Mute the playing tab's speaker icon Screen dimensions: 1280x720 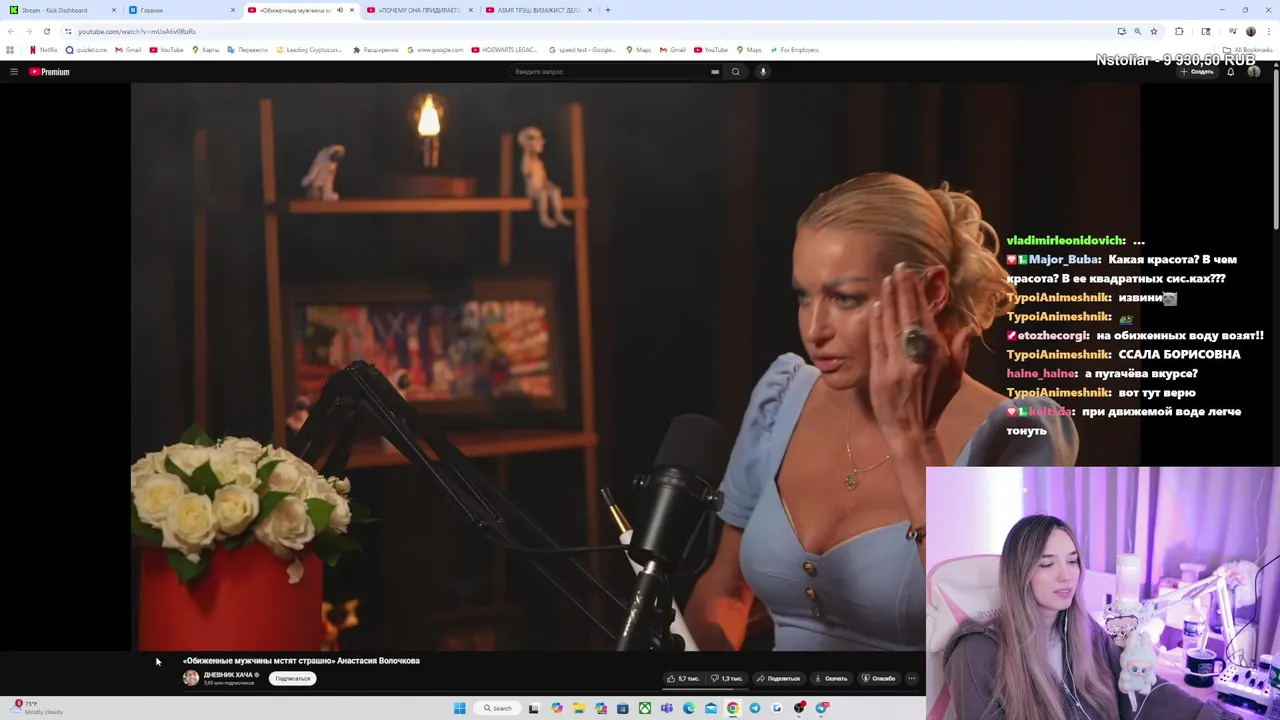(x=340, y=10)
